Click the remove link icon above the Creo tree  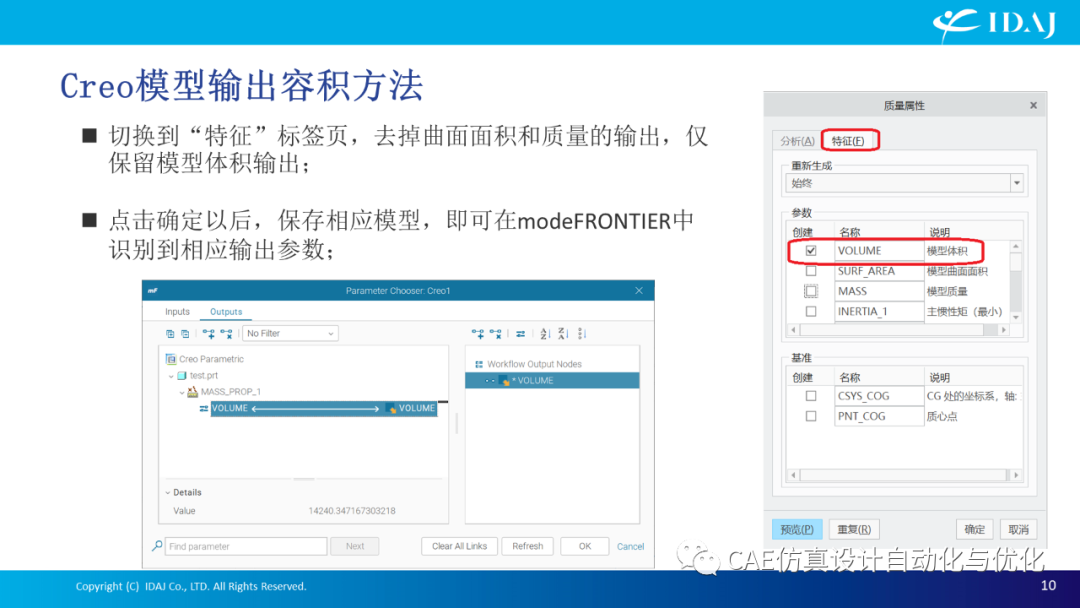pos(227,333)
